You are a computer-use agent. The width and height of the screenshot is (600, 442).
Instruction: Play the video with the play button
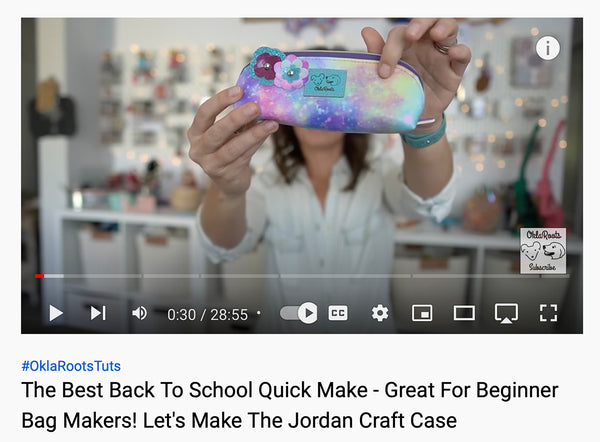(x=56, y=313)
